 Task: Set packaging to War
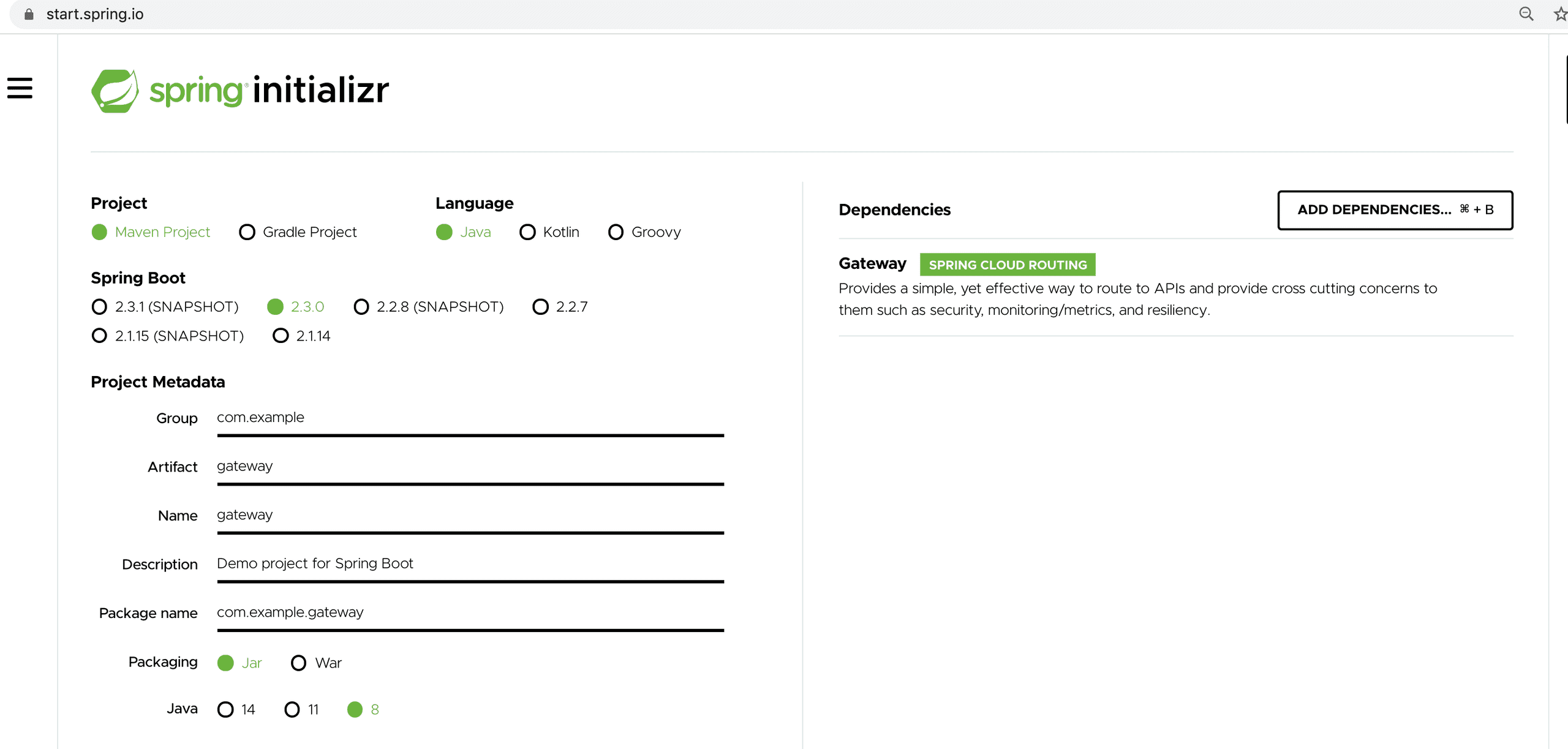317,663
